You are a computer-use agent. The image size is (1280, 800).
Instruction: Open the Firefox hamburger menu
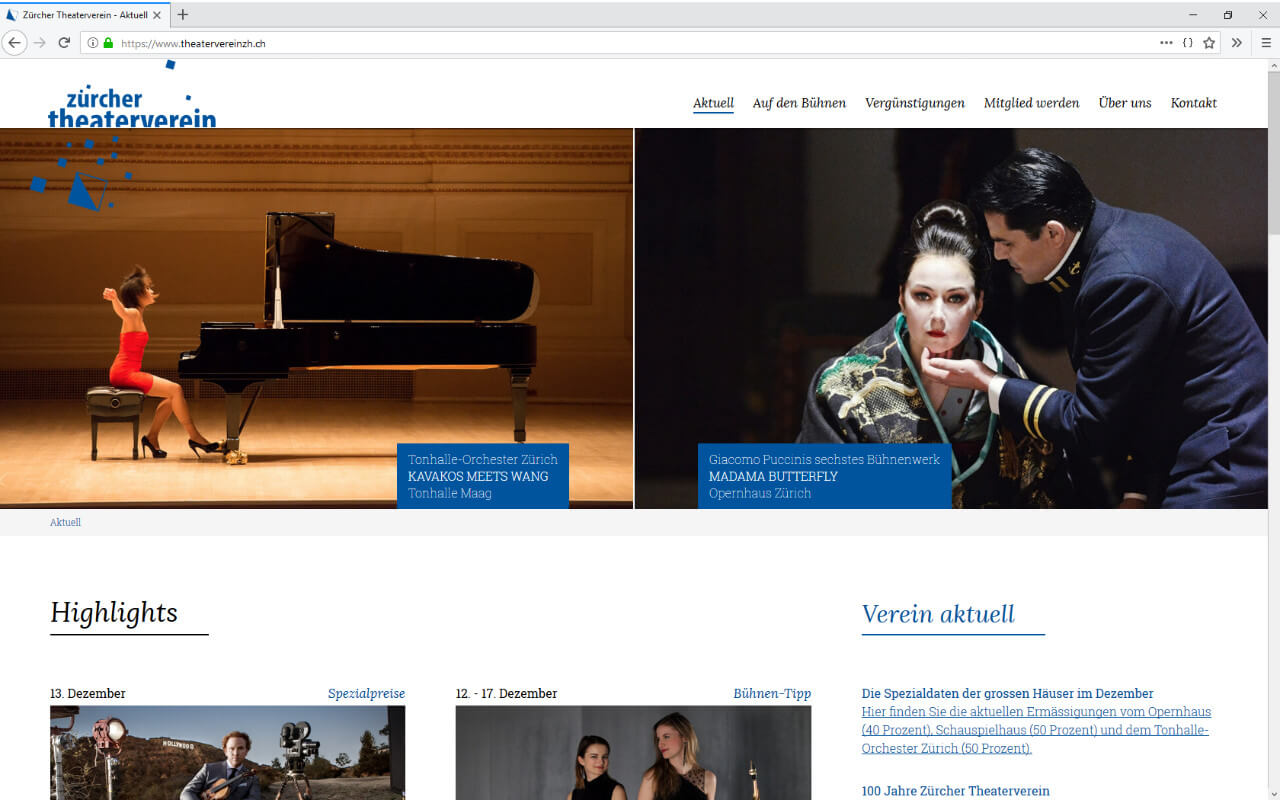[1265, 43]
